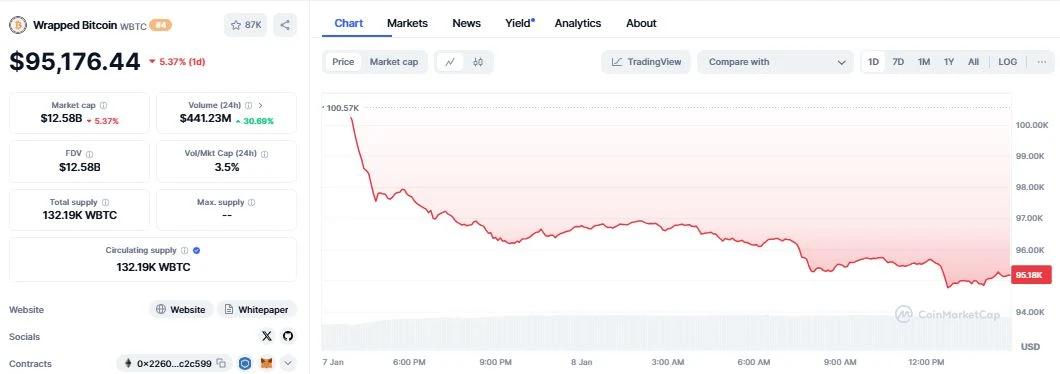Viewport: 1060px width, 374px height.
Task: Expand more contracts chevron
Action: pos(288,363)
